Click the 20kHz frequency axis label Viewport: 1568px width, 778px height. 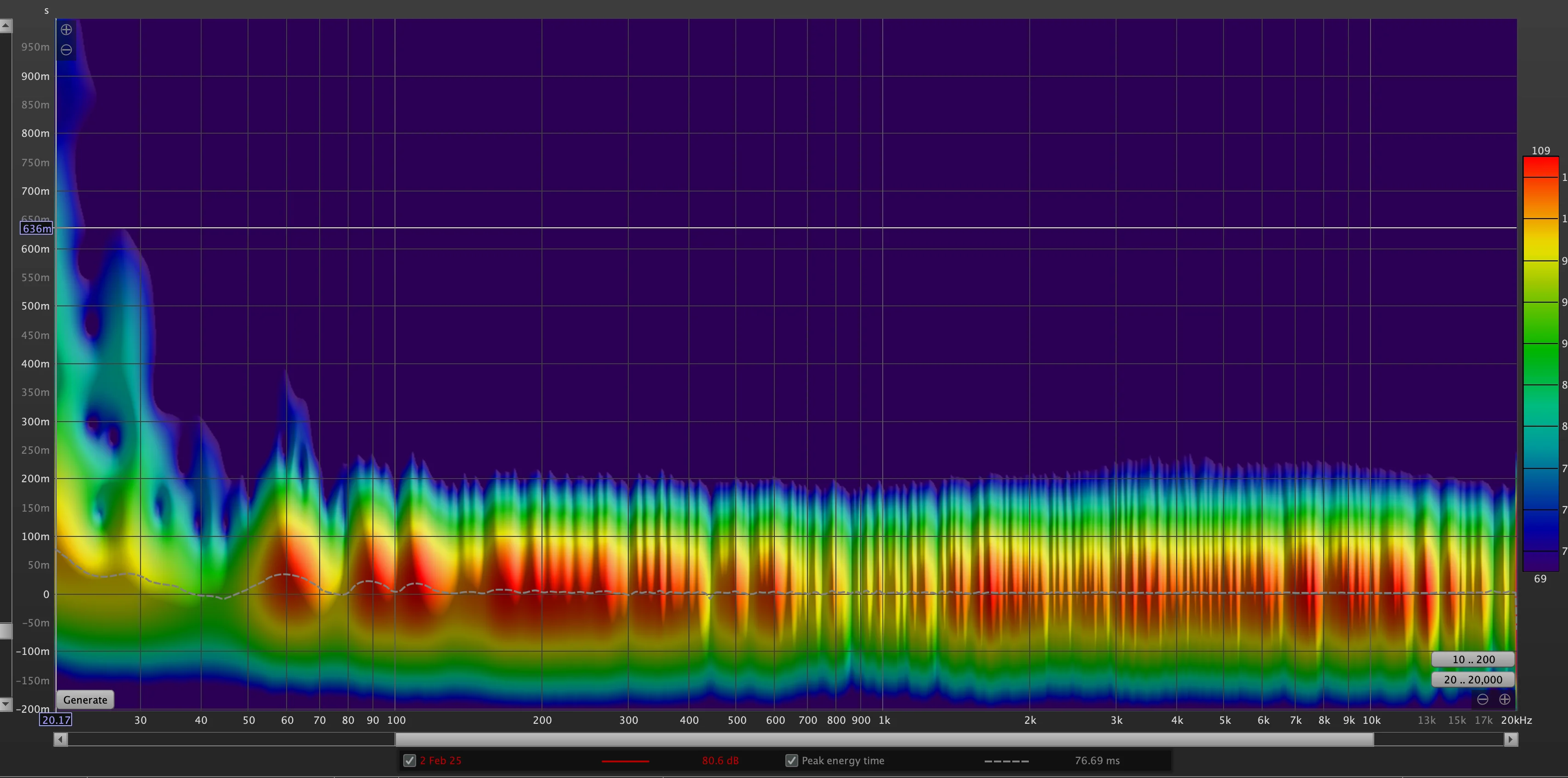click(x=1516, y=720)
